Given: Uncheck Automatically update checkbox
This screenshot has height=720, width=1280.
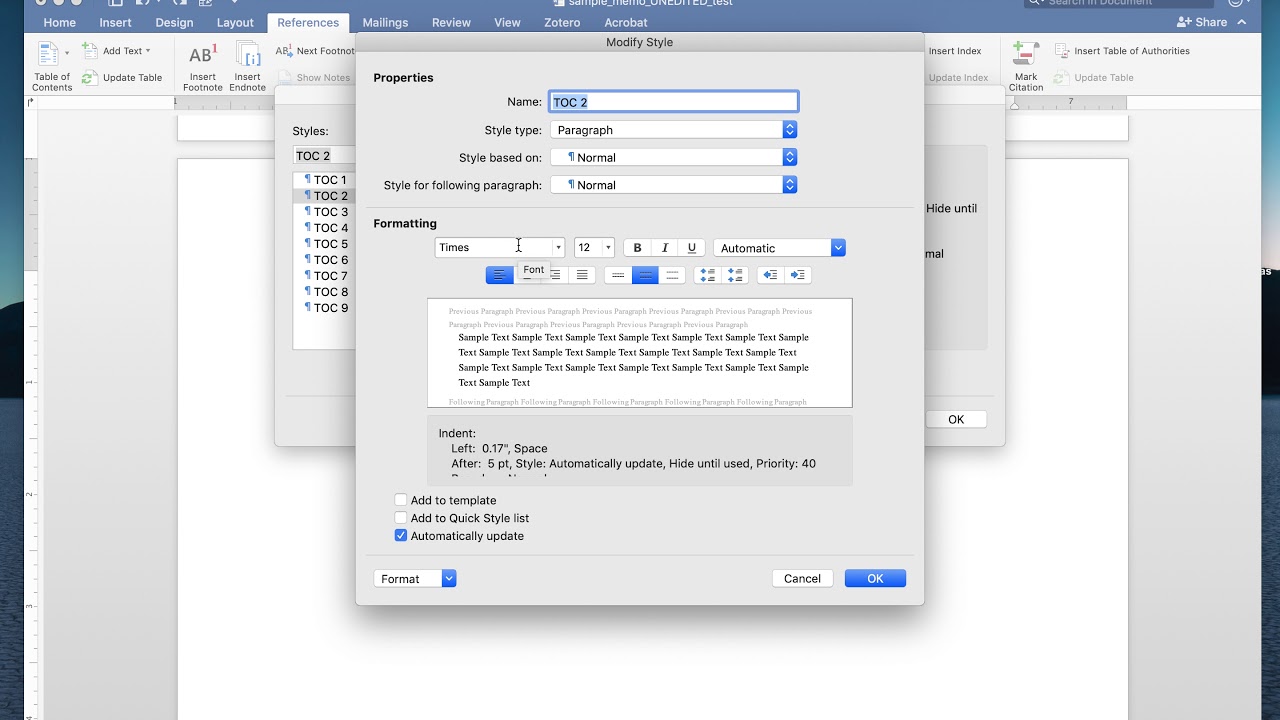Looking at the screenshot, I should 401,536.
